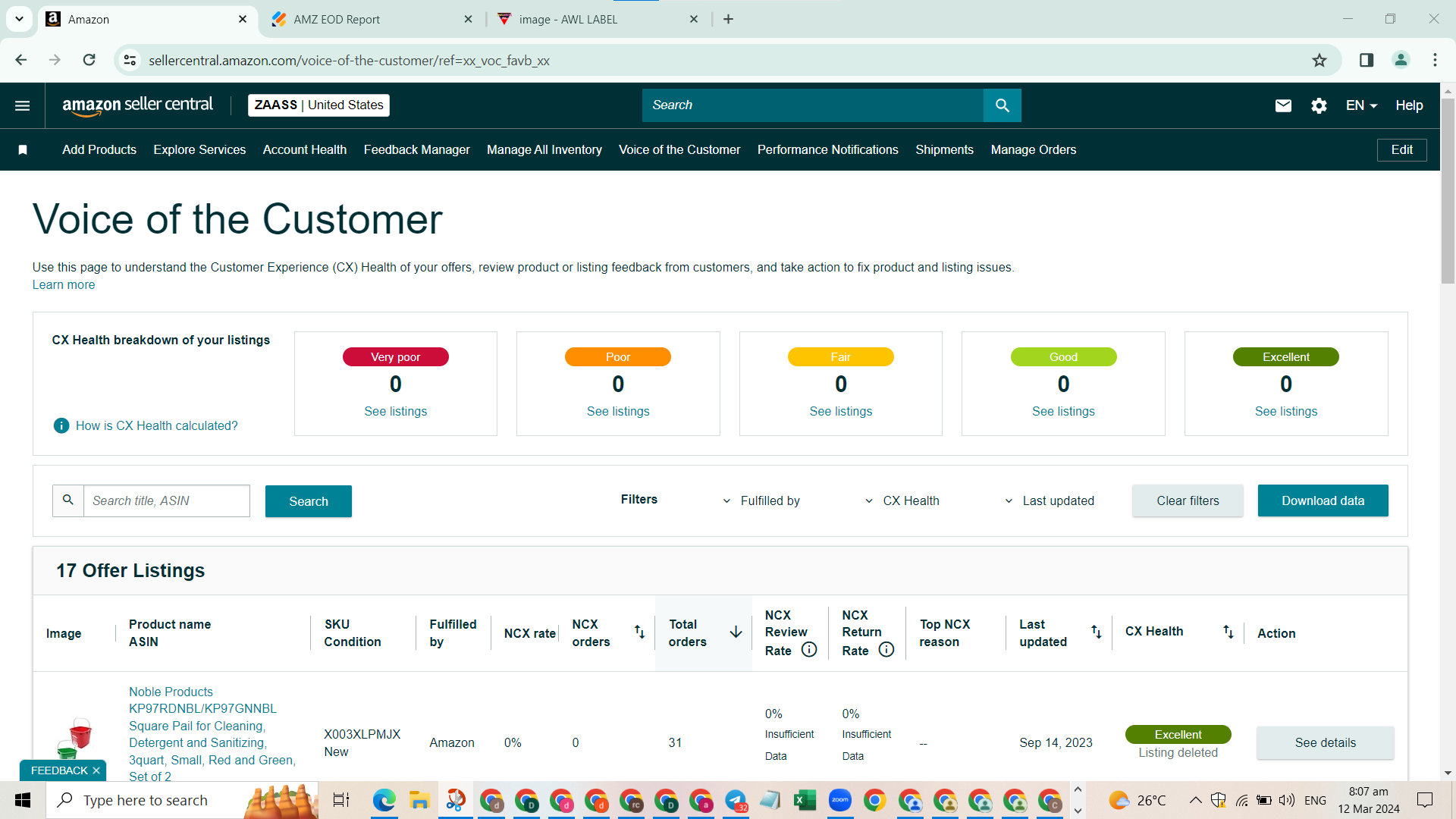Click the teal Search button
Image resolution: width=1456 pixels, height=819 pixels.
[309, 501]
